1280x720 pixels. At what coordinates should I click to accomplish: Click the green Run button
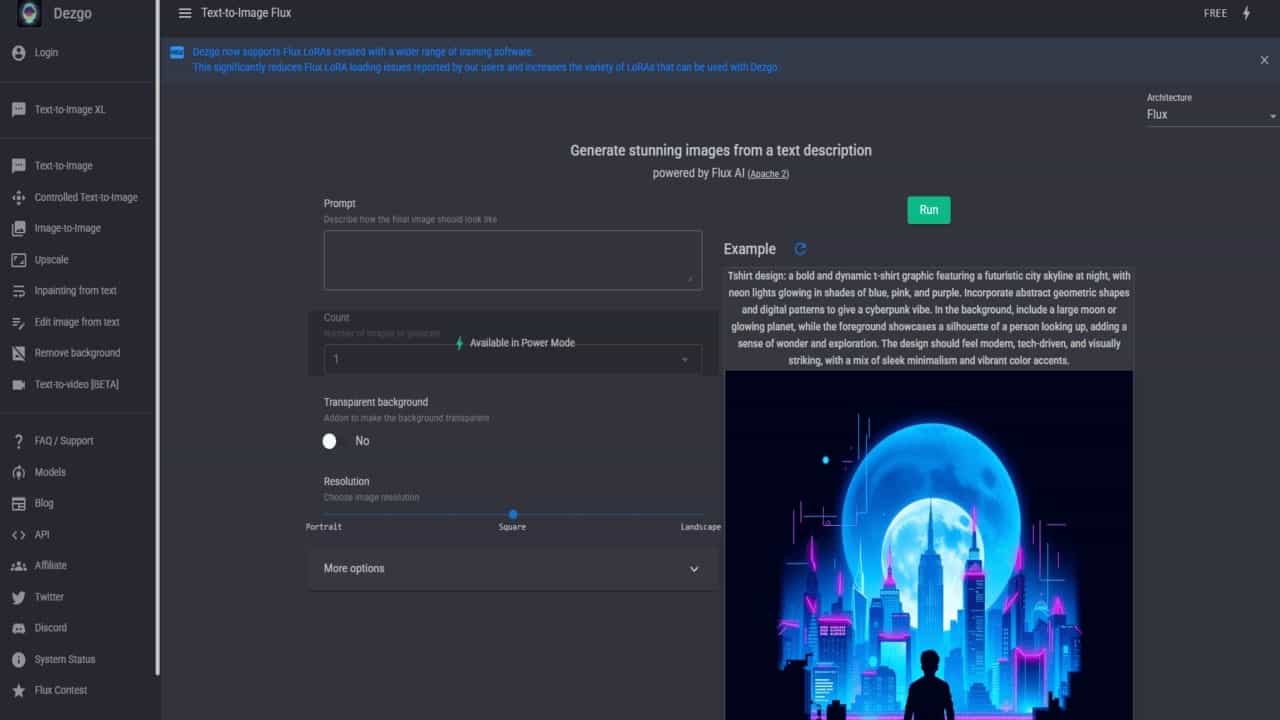pyautogui.click(x=928, y=210)
